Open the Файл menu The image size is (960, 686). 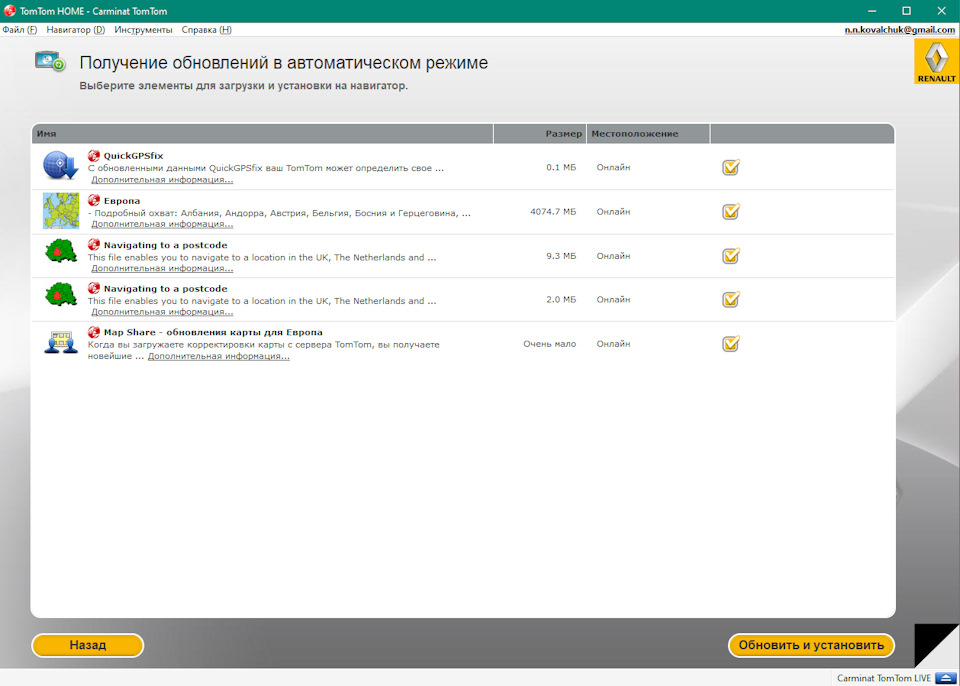pos(20,29)
